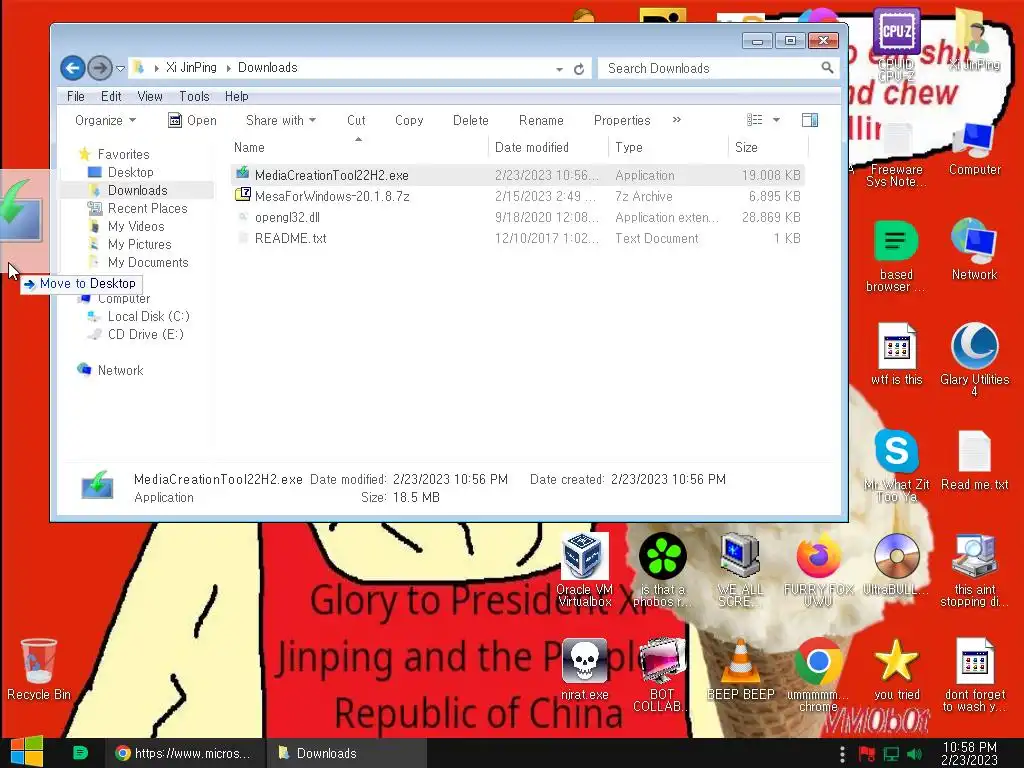Select the Oracle VM Virtualbox icon
The width and height of the screenshot is (1024, 768).
pyautogui.click(x=584, y=571)
